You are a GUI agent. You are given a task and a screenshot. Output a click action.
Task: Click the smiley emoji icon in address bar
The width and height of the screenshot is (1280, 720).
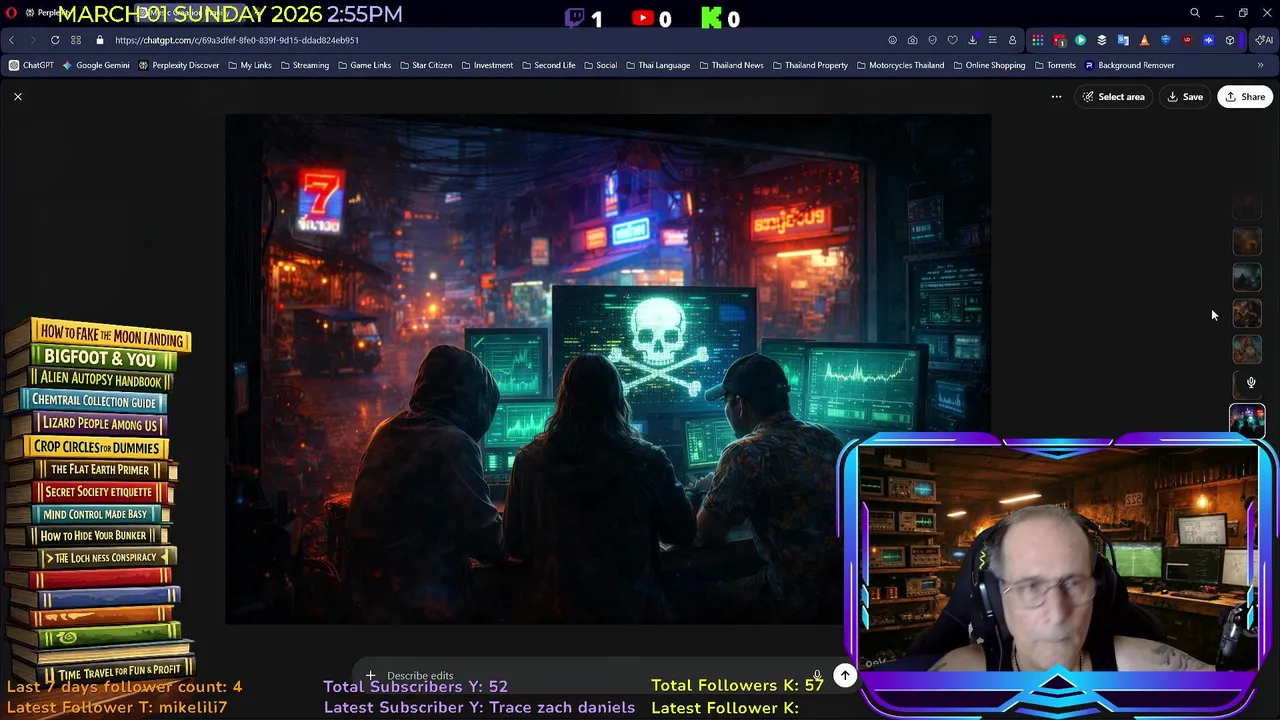892,40
